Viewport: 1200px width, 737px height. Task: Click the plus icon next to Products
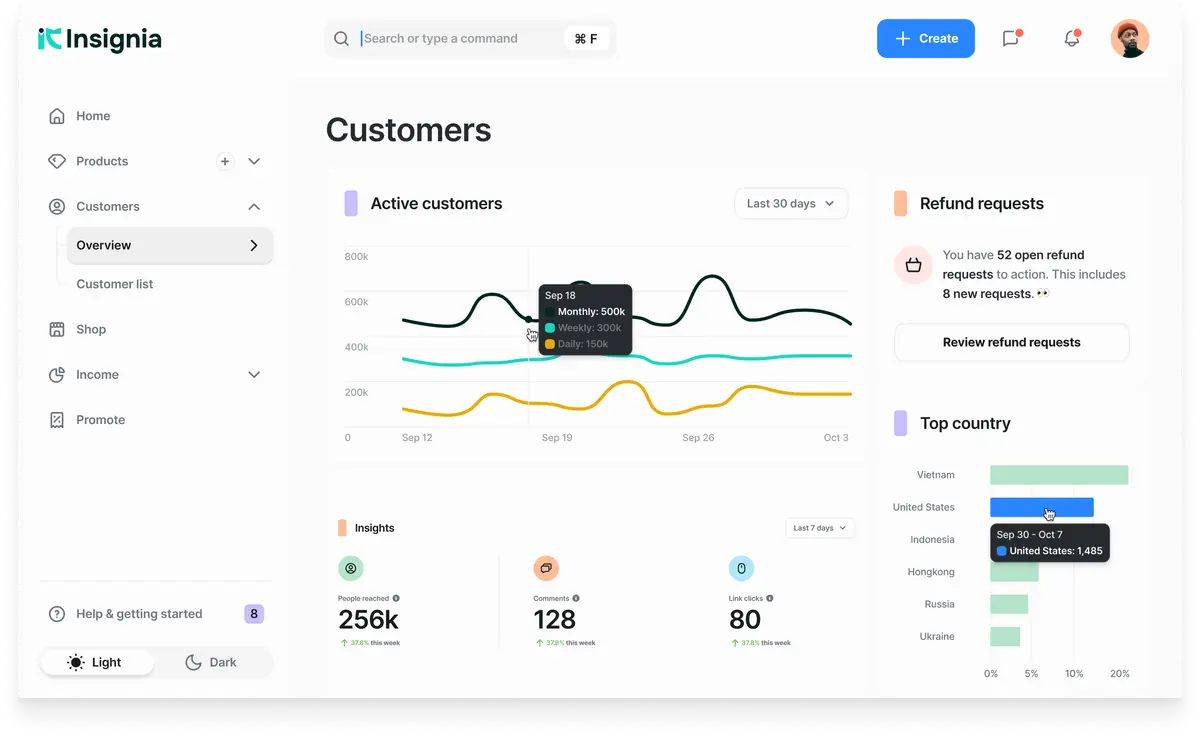225,161
